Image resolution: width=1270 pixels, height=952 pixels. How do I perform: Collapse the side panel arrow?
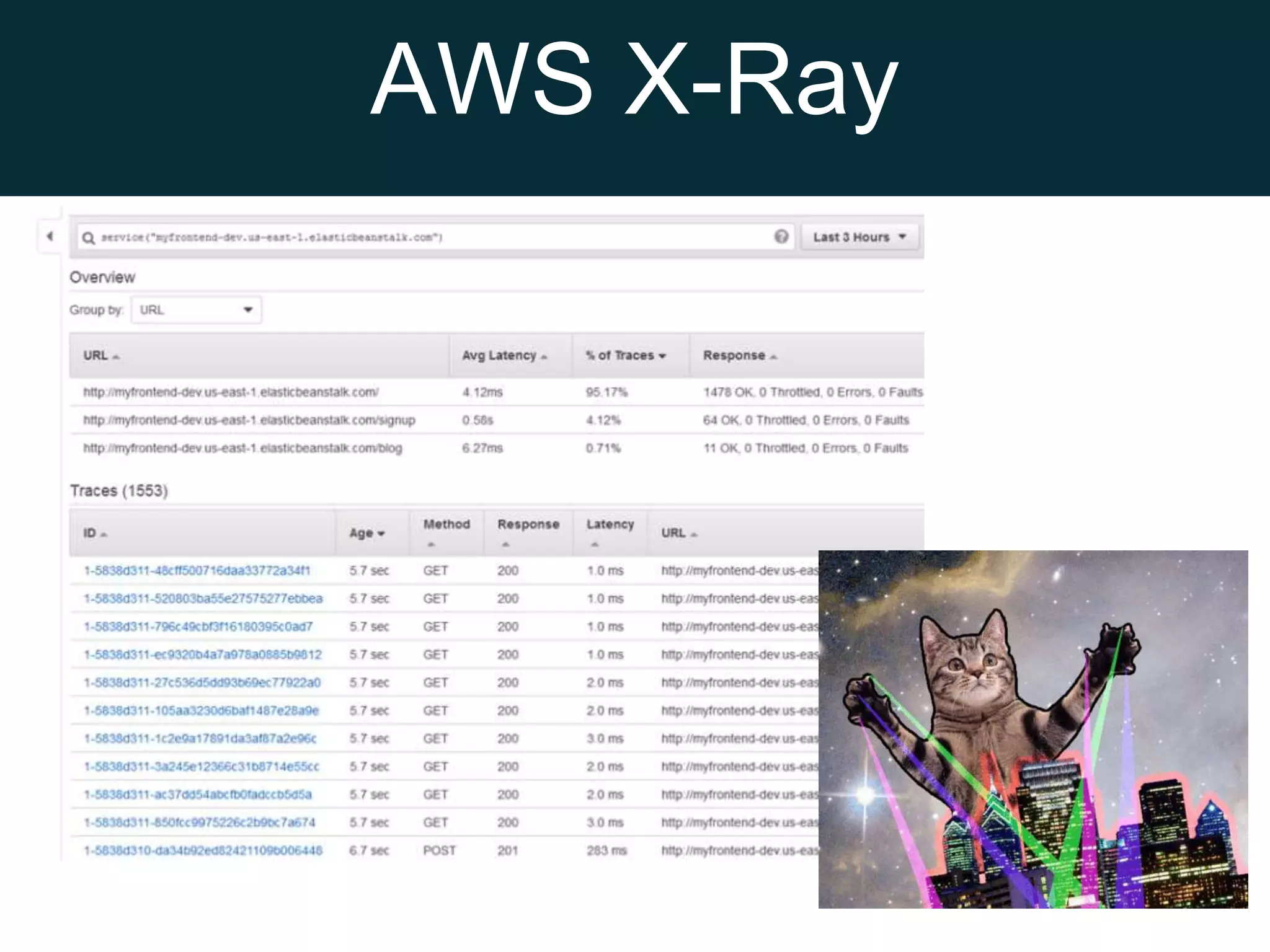pyautogui.click(x=50, y=236)
